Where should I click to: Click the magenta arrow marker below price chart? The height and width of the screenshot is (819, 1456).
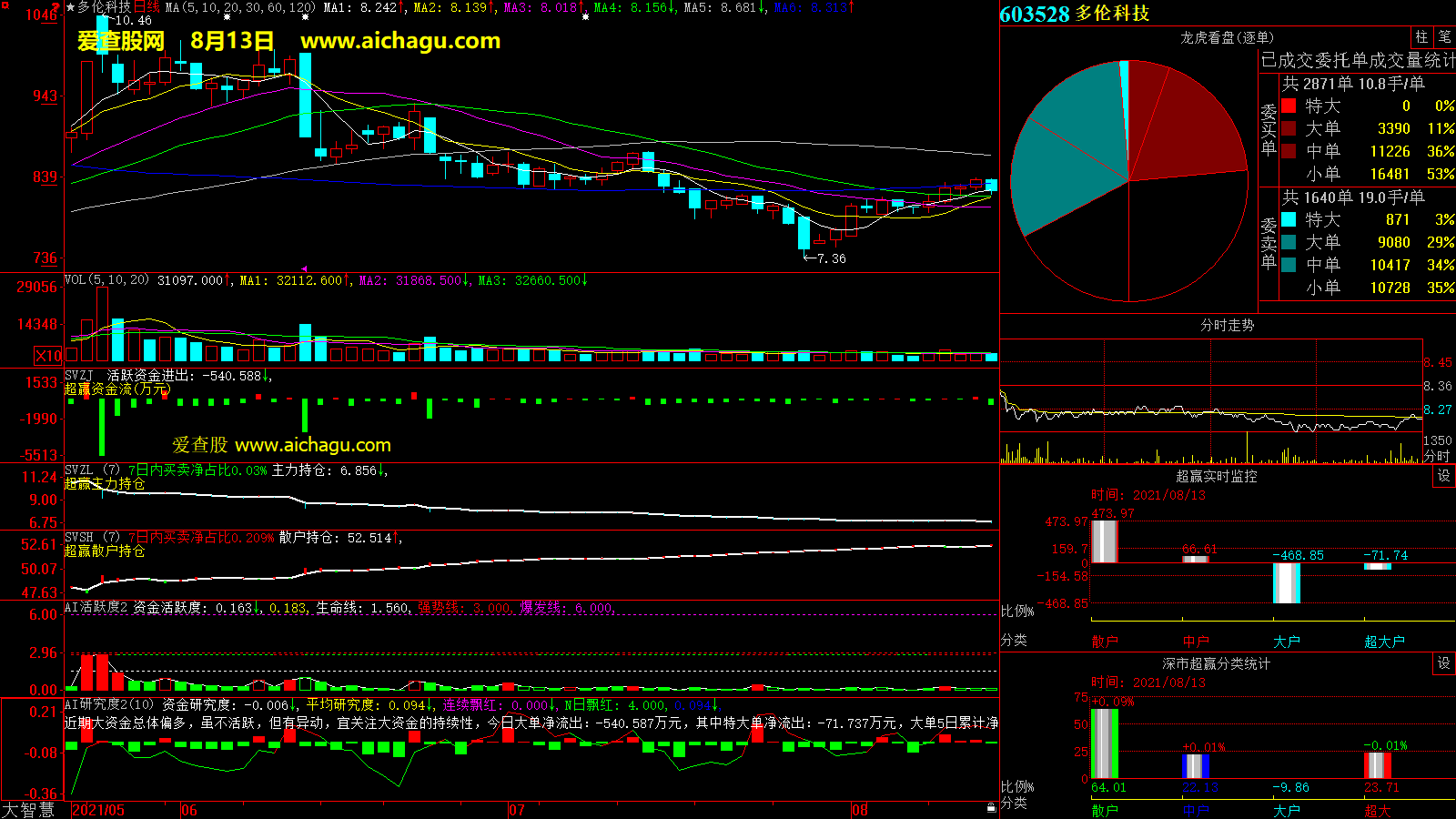[x=304, y=268]
